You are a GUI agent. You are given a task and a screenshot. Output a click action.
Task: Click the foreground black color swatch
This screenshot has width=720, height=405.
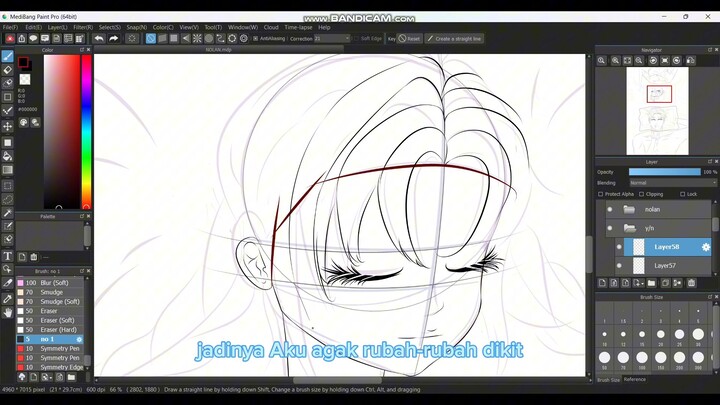[x=23, y=62]
